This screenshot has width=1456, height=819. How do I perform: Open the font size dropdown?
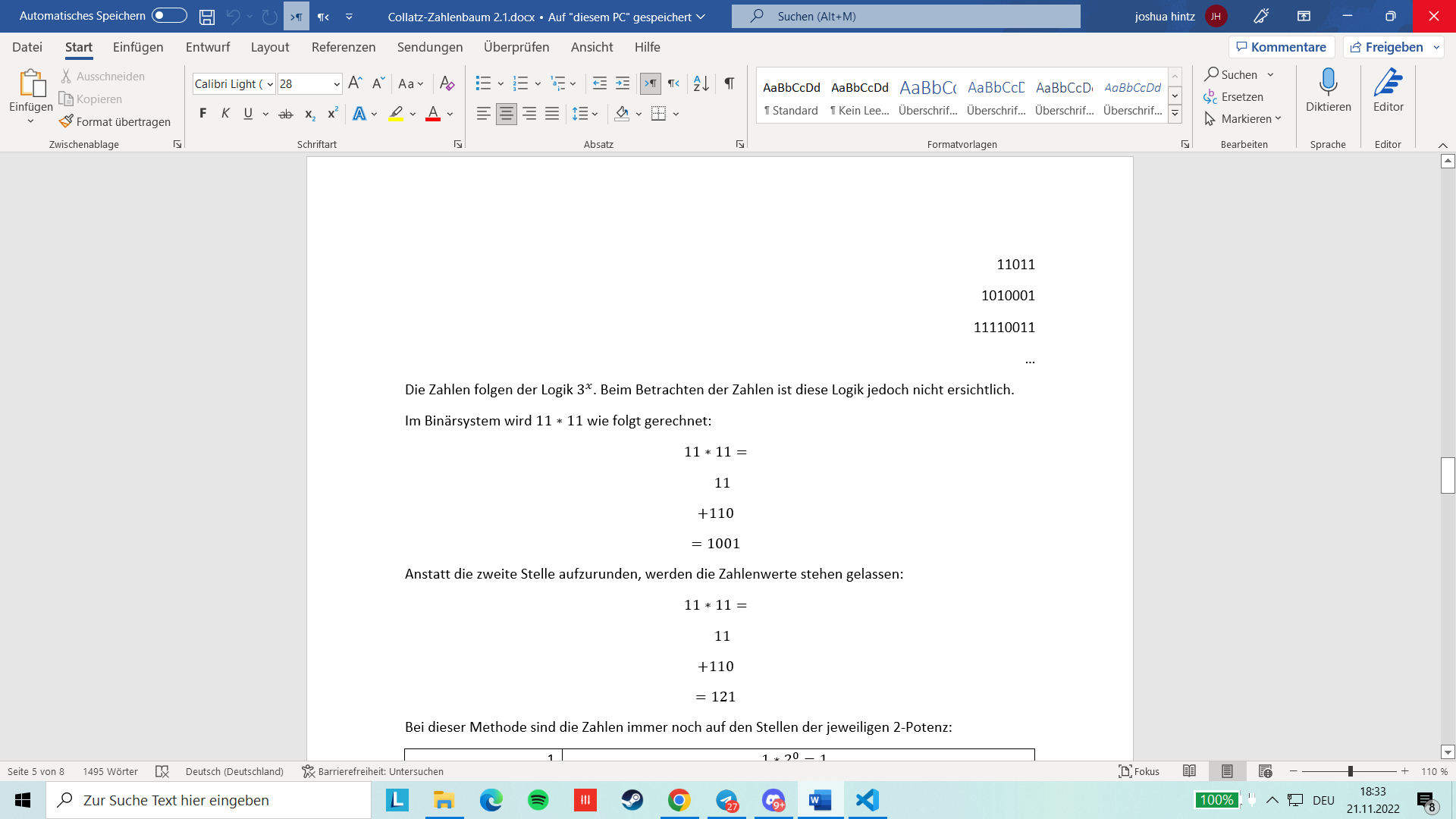pyautogui.click(x=337, y=84)
